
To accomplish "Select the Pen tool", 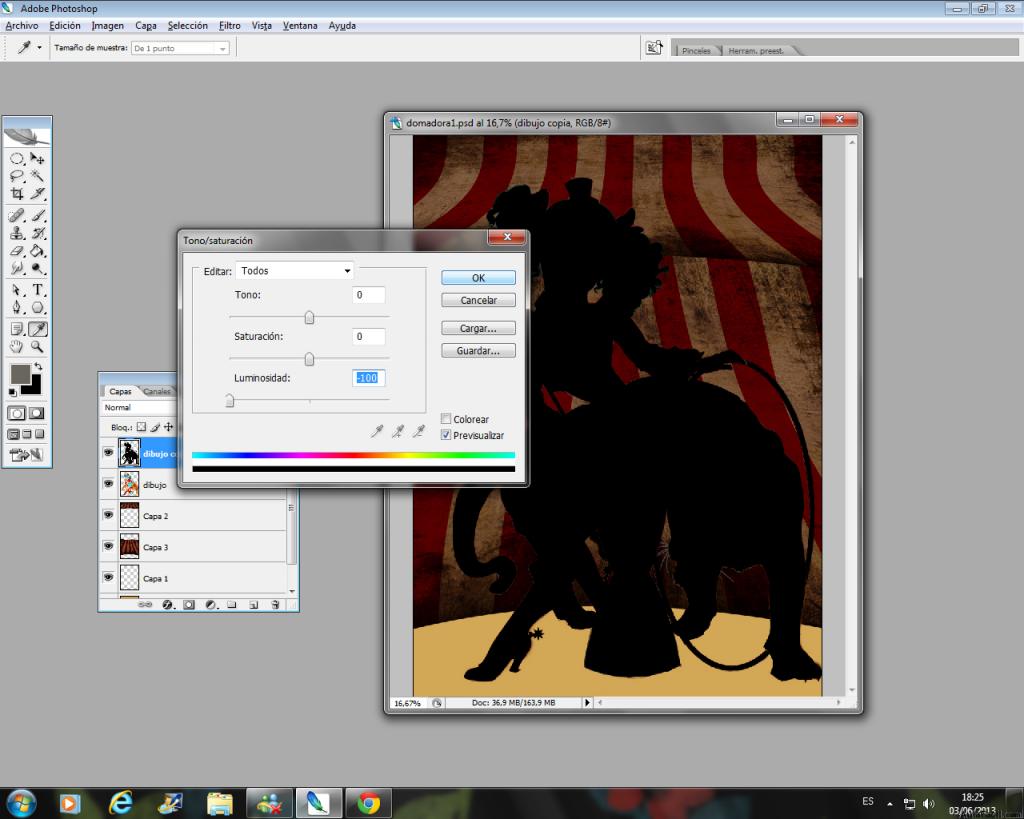I will (17, 308).
